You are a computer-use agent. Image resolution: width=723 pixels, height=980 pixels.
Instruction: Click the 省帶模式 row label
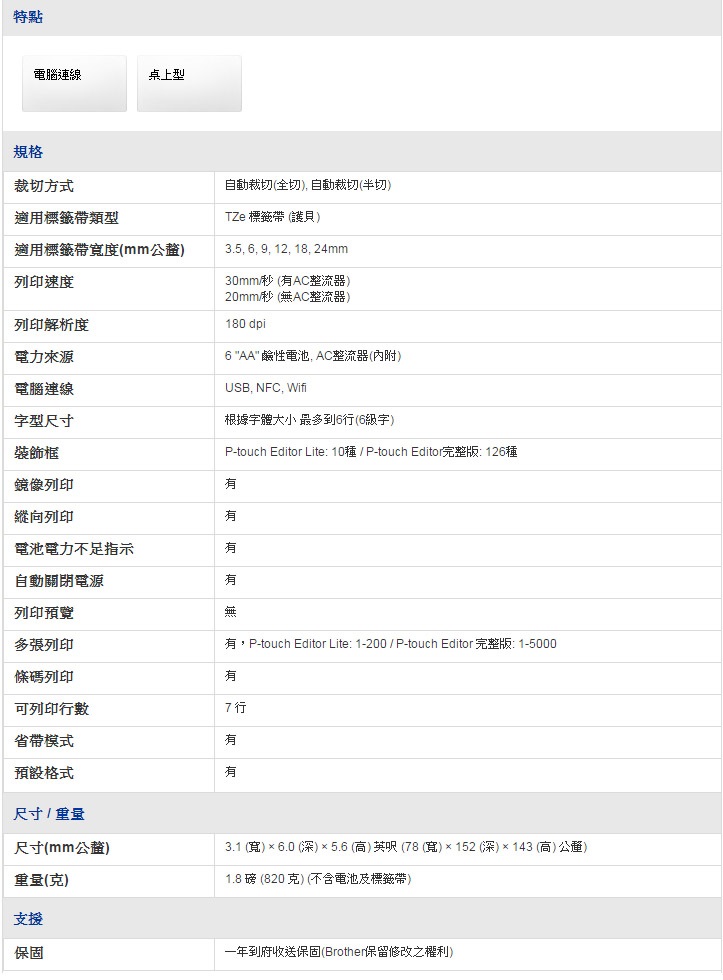coord(44,741)
